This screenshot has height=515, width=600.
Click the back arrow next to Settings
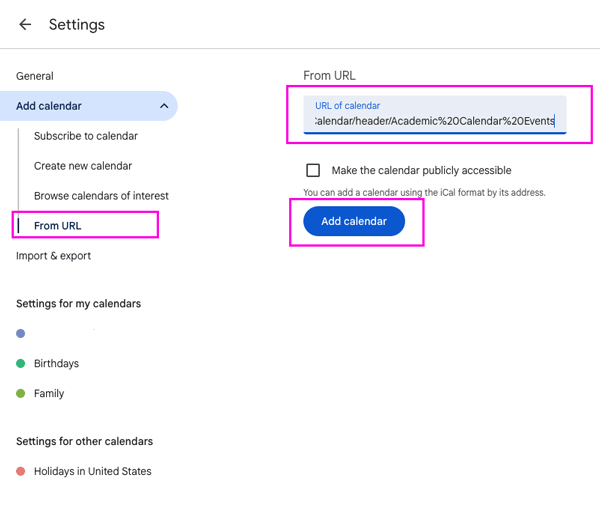coord(25,24)
